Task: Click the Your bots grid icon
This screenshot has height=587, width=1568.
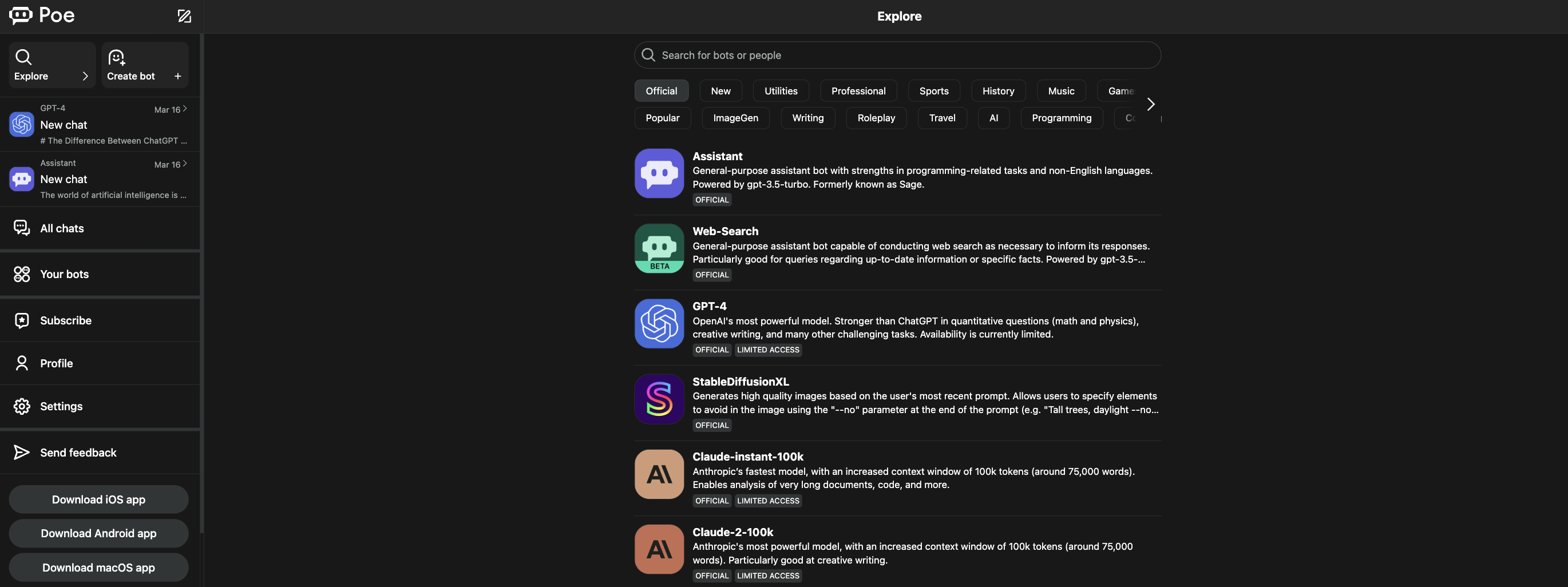Action: (21, 275)
